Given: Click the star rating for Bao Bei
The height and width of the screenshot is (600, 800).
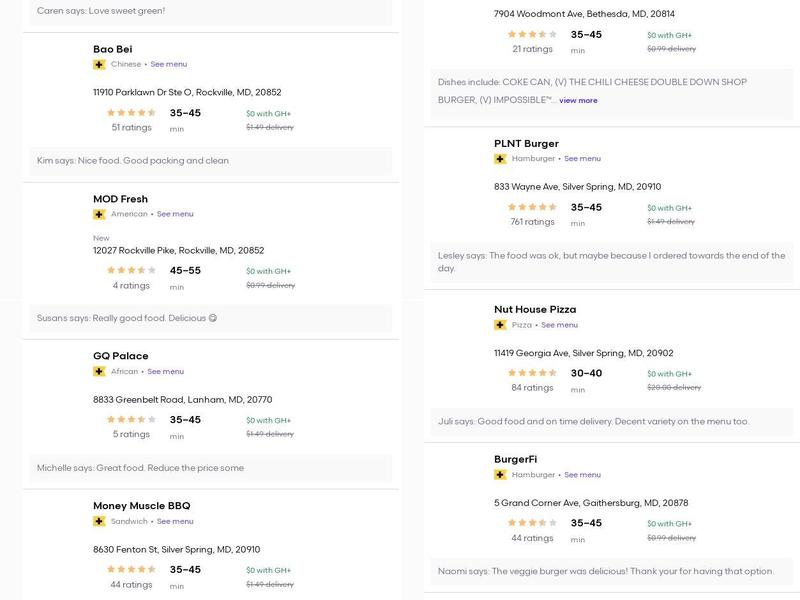Looking at the screenshot, I should point(131,113).
